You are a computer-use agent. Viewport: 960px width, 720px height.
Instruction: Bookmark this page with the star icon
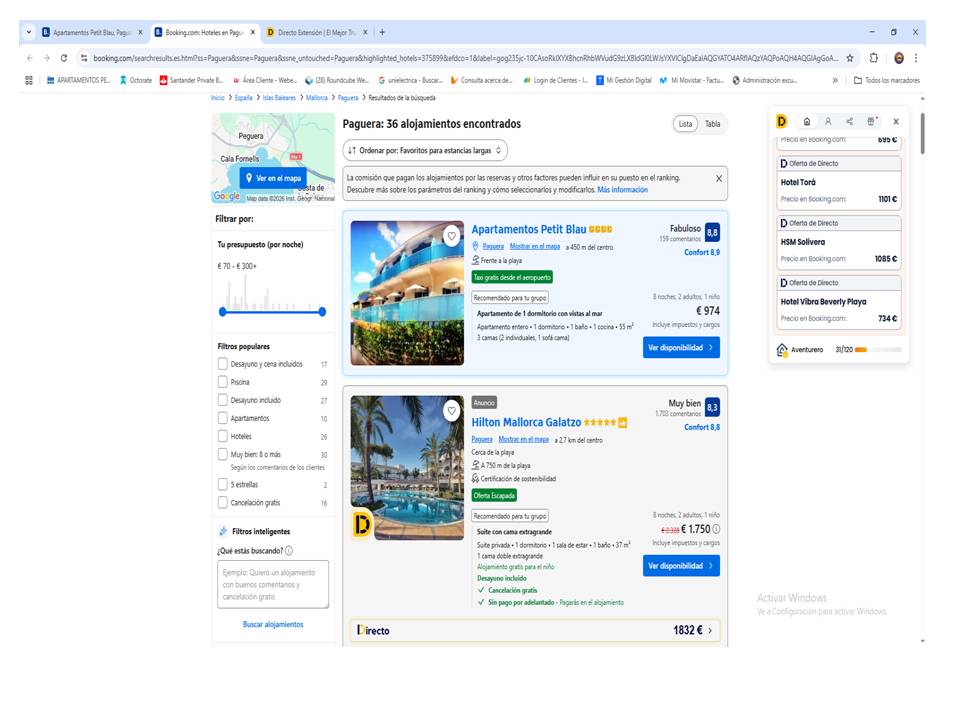850,58
